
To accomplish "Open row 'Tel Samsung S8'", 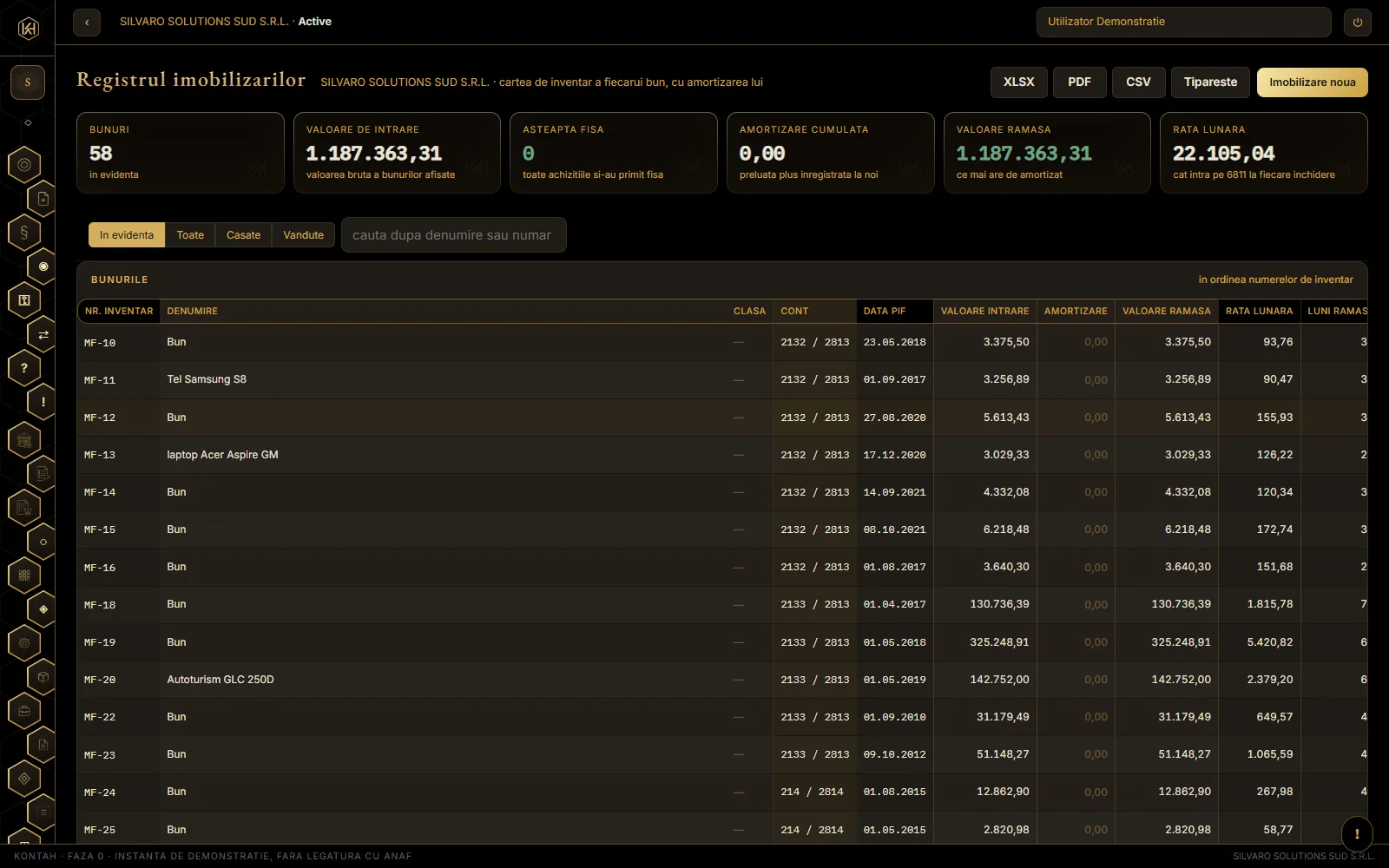I will 722,379.
